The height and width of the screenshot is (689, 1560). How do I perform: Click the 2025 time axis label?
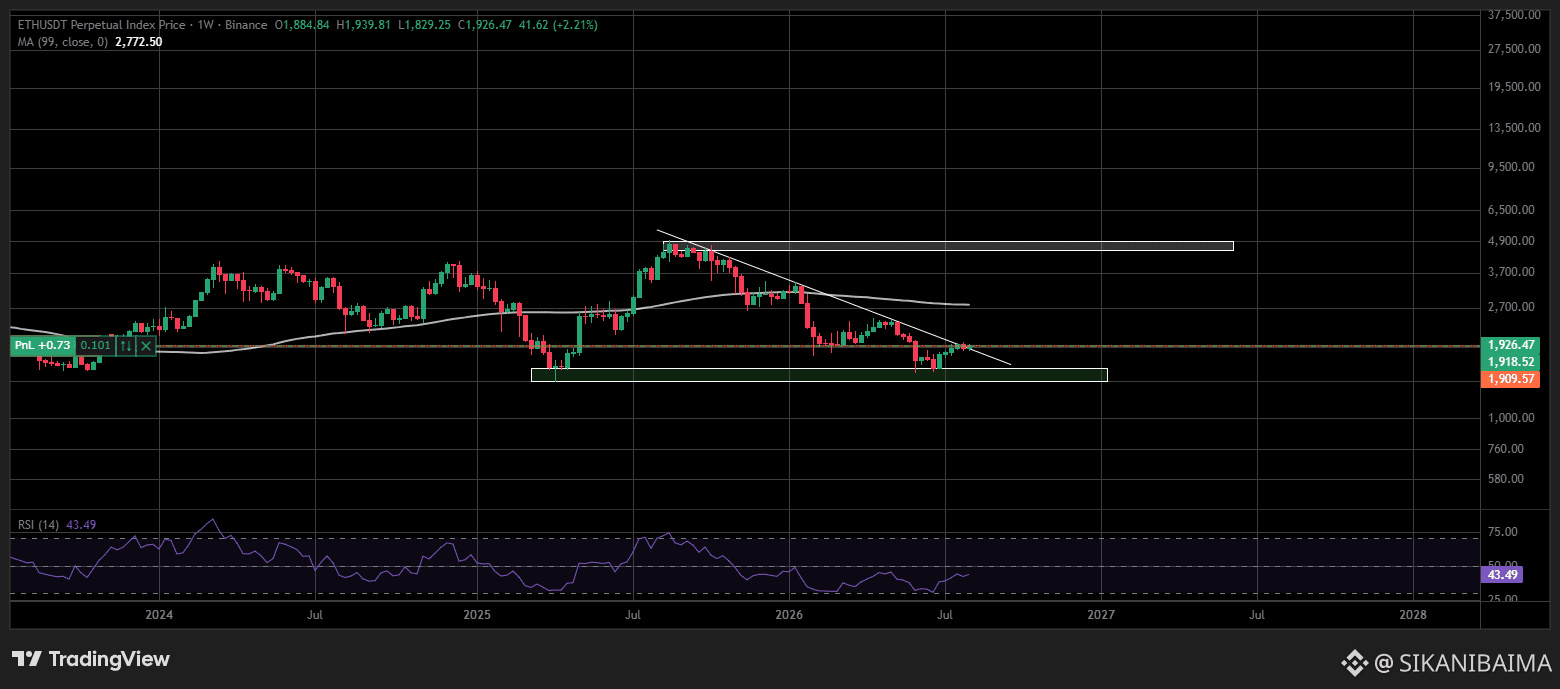click(x=477, y=614)
